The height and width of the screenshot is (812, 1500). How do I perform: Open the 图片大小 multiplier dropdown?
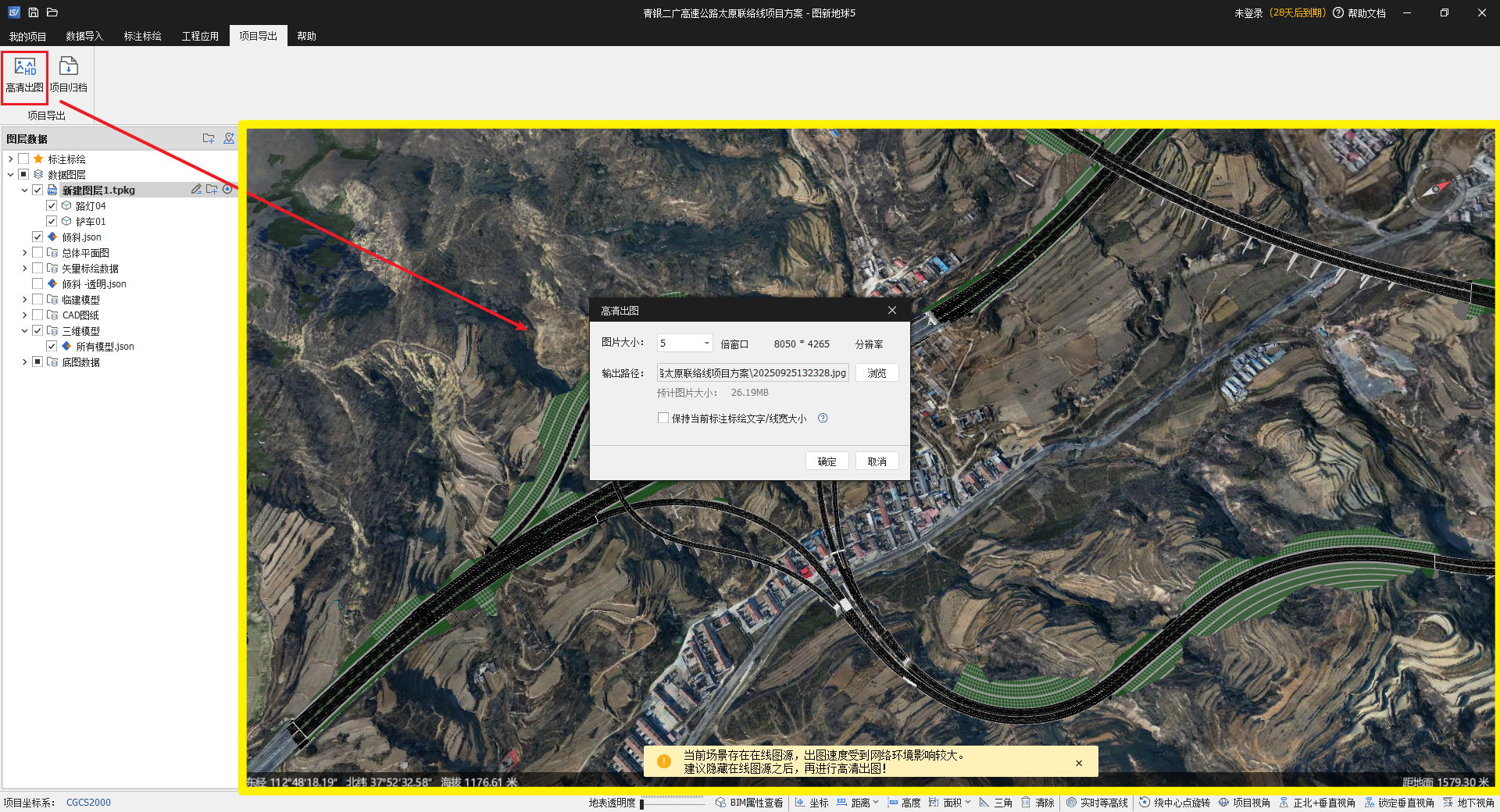pyautogui.click(x=706, y=344)
